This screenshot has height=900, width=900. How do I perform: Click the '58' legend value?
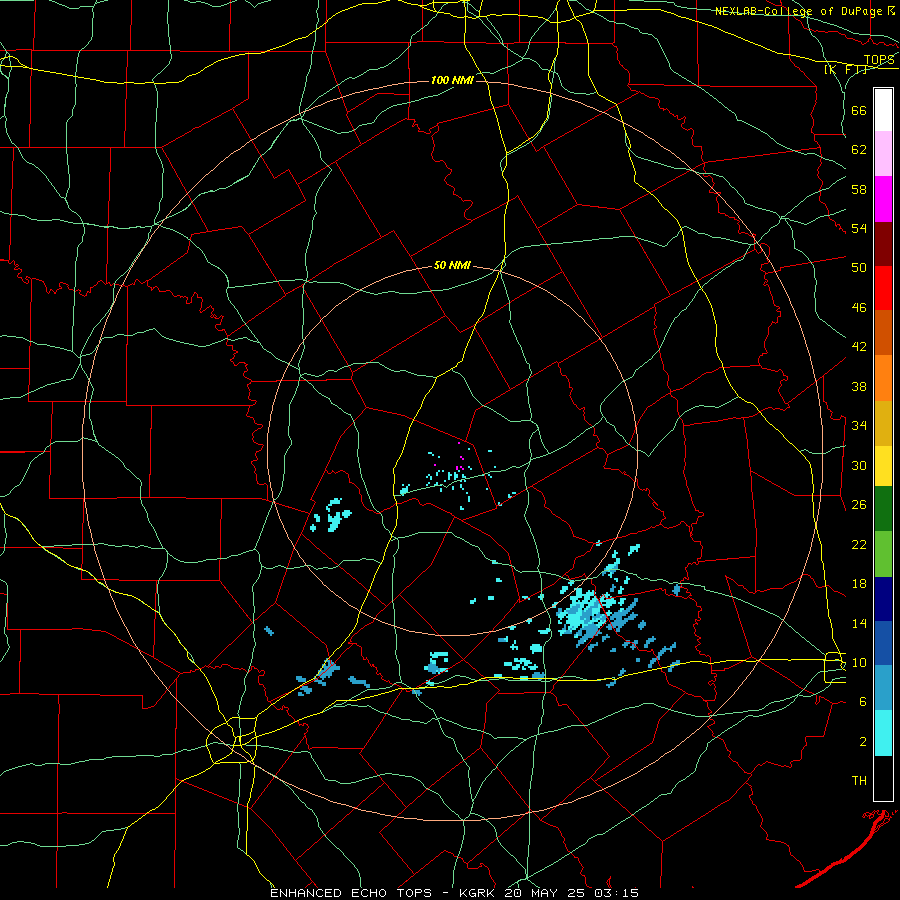point(859,189)
